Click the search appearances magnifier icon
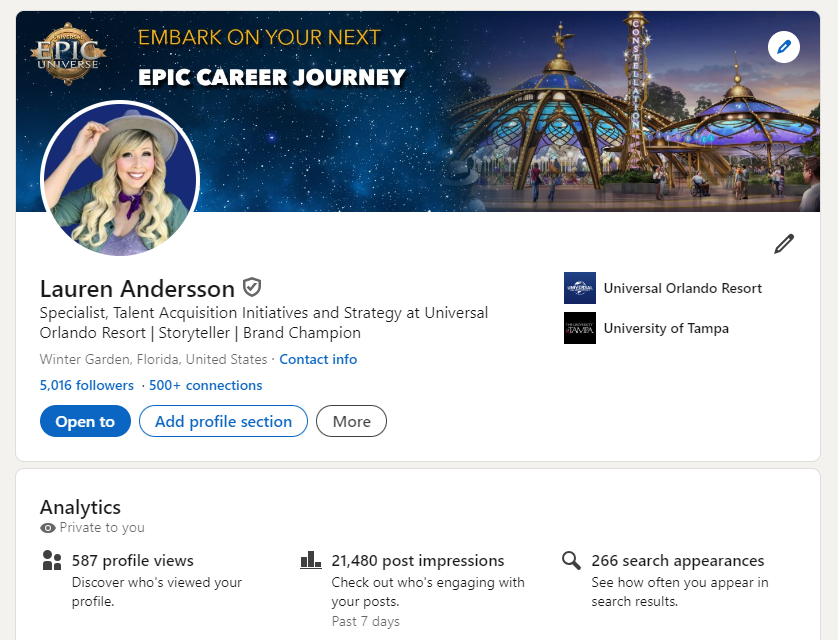The height and width of the screenshot is (640, 838). [571, 560]
